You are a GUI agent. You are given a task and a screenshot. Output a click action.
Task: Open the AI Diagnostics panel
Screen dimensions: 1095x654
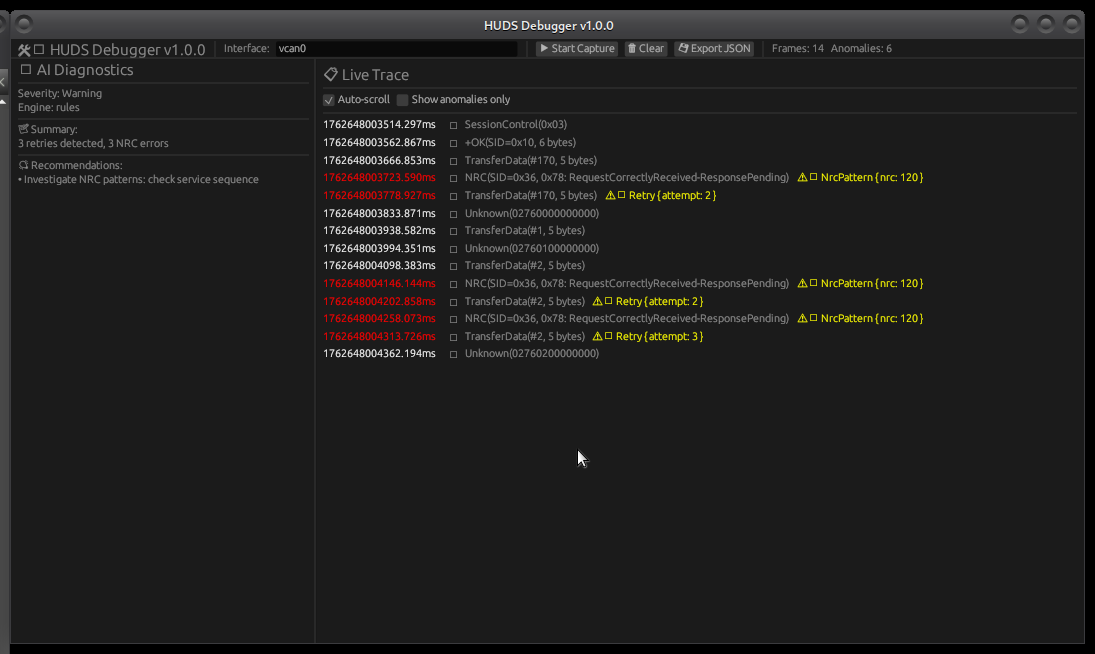tap(85, 70)
